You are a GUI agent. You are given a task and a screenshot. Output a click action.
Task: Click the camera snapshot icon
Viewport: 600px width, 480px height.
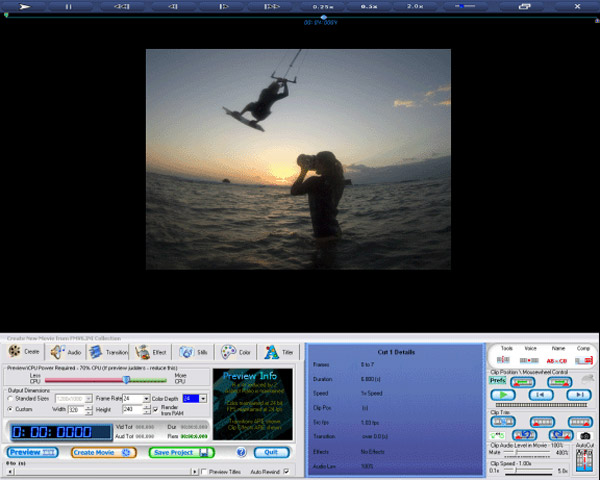(x=585, y=436)
